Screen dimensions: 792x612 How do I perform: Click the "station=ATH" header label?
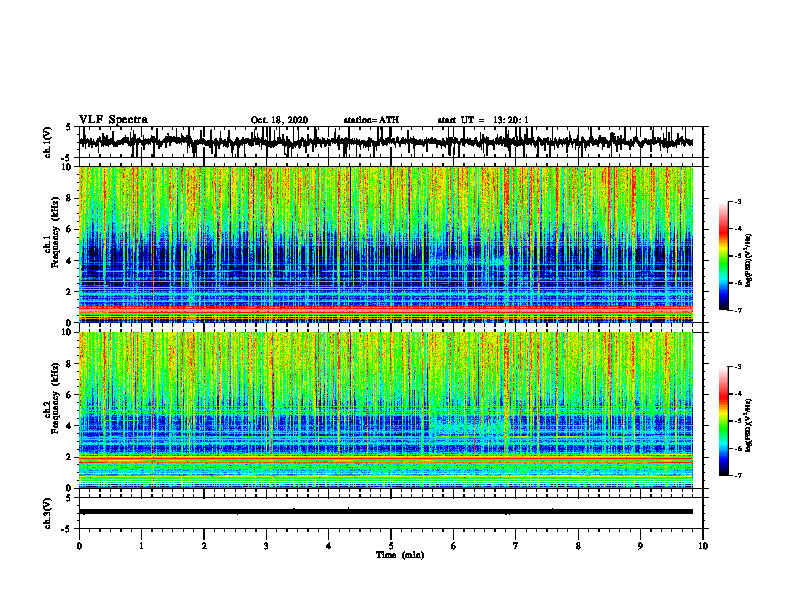371,120
